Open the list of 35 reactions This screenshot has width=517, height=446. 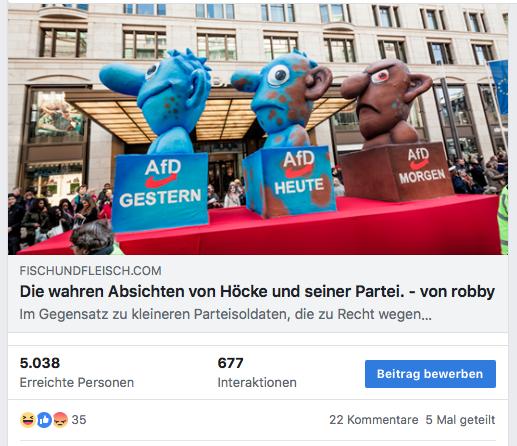[79, 420]
